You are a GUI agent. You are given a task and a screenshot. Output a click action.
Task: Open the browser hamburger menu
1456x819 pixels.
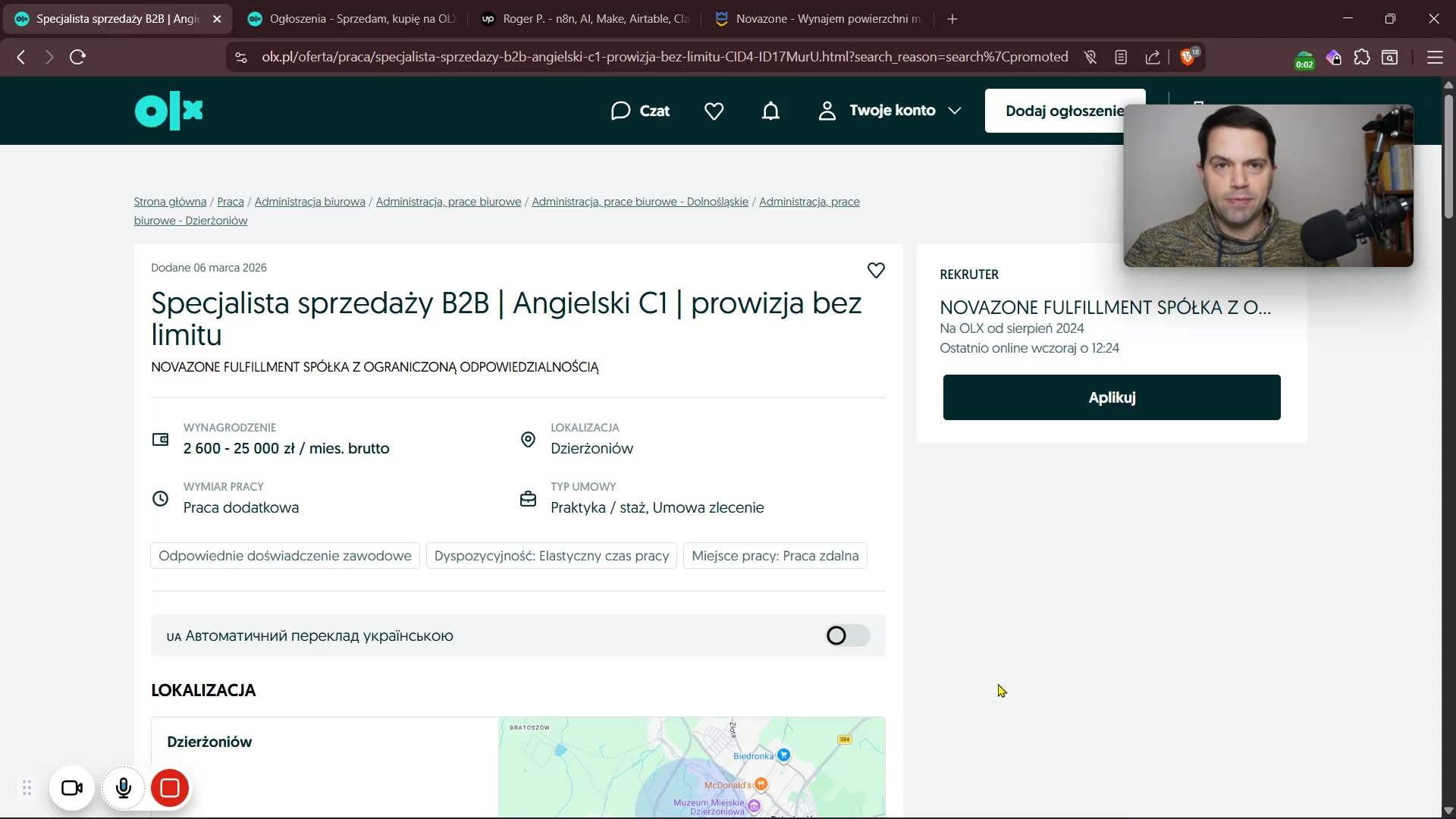pyautogui.click(x=1435, y=58)
